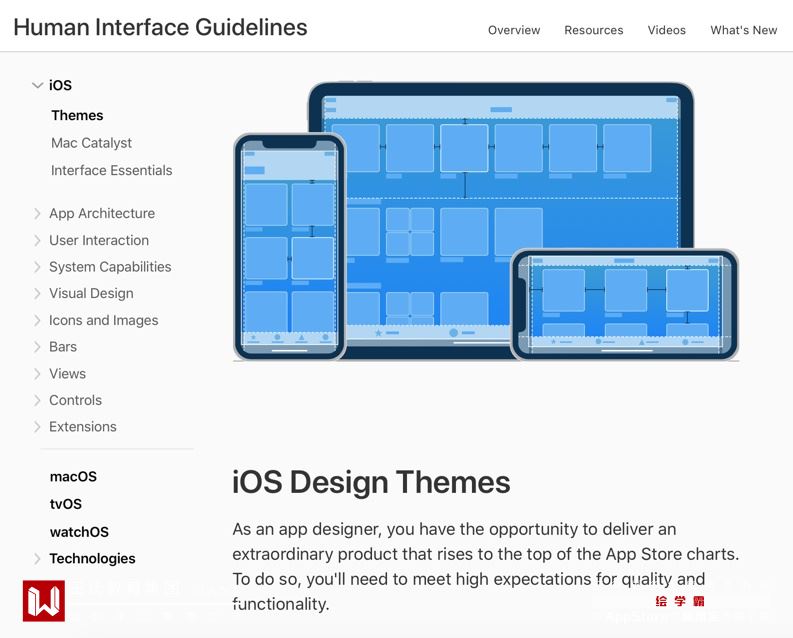Viewport: 793px width, 638px height.
Task: Click the iOS Design Themes heading
Action: click(x=371, y=482)
